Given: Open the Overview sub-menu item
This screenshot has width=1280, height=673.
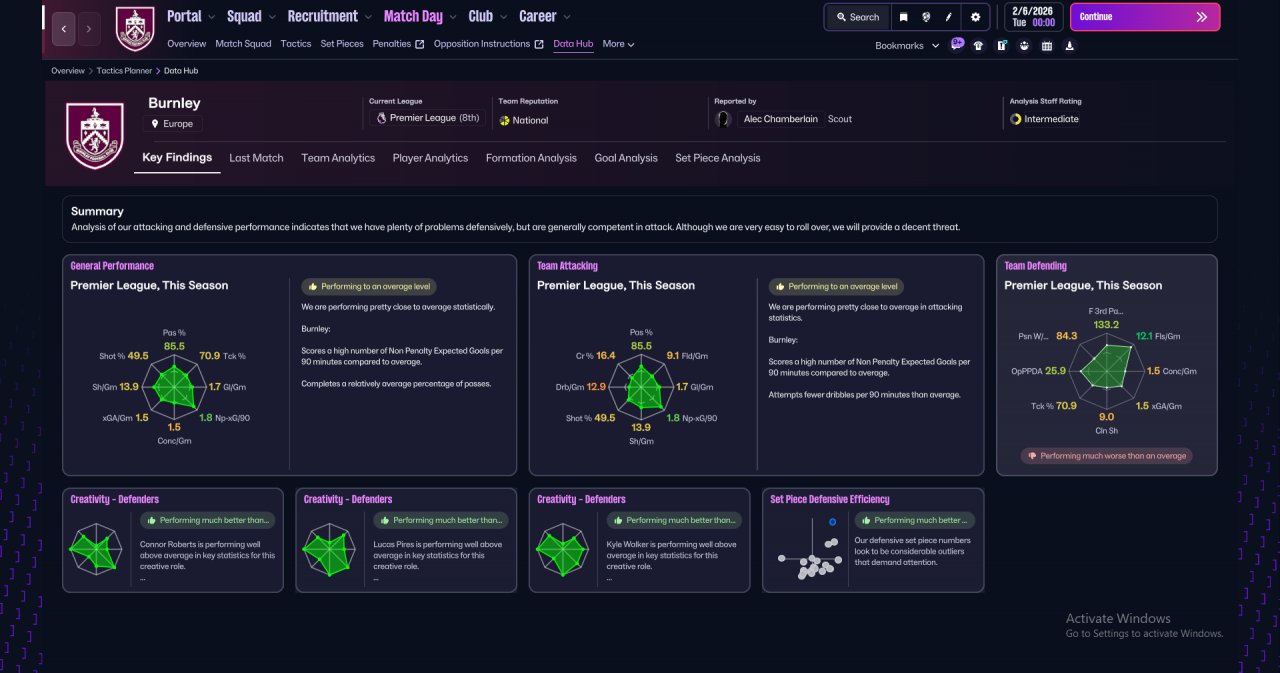Looking at the screenshot, I should tap(187, 44).
